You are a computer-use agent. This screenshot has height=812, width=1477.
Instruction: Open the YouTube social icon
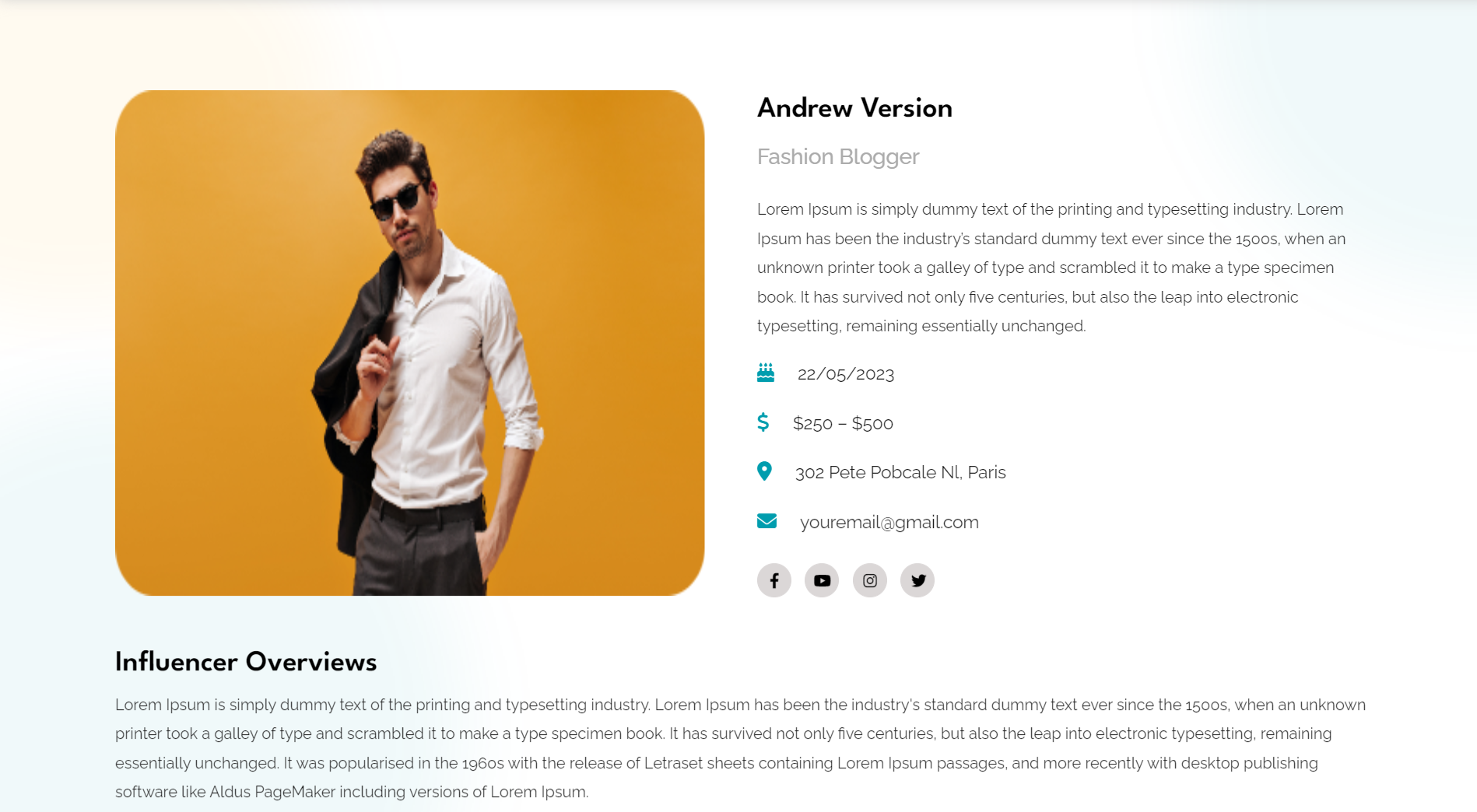(822, 580)
